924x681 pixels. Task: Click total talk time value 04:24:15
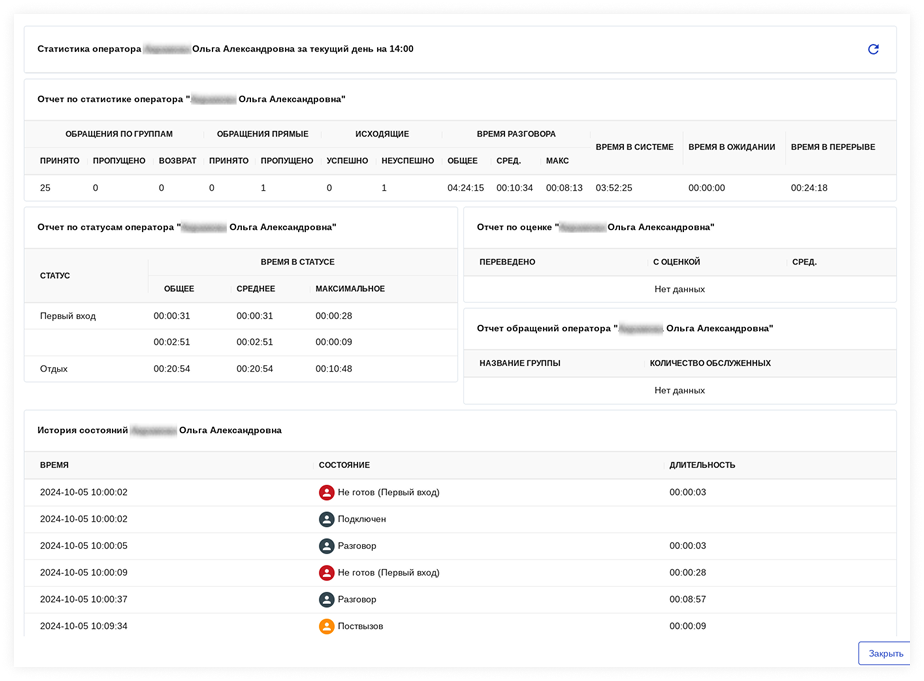point(465,188)
